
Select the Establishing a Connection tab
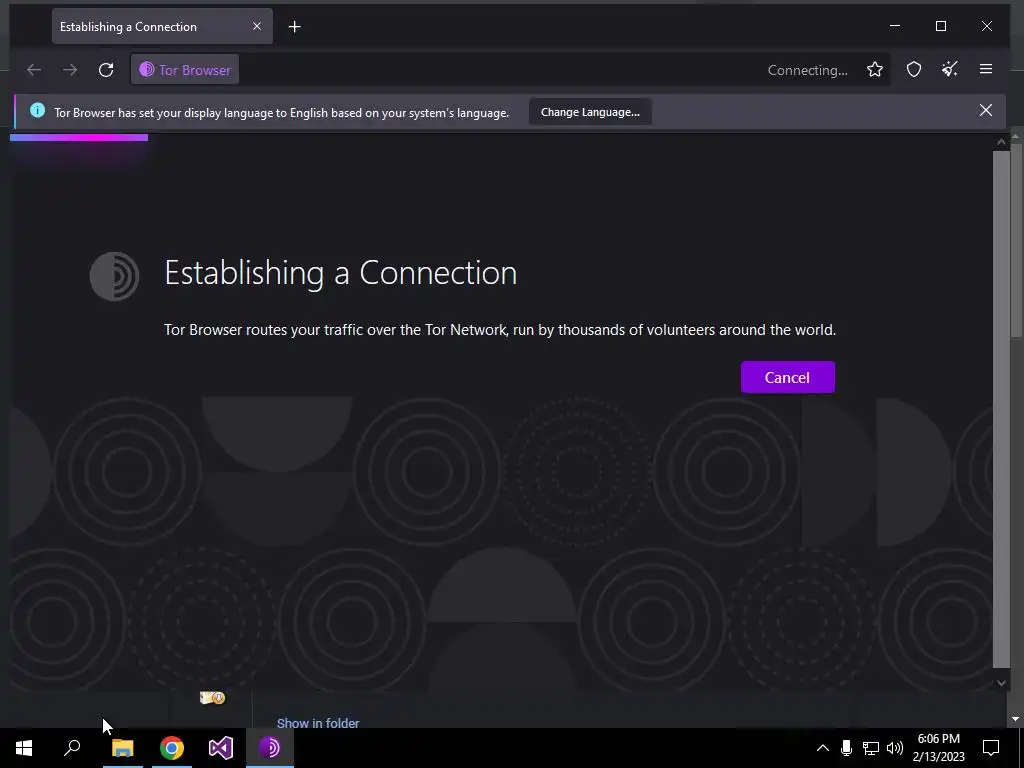tap(162, 27)
